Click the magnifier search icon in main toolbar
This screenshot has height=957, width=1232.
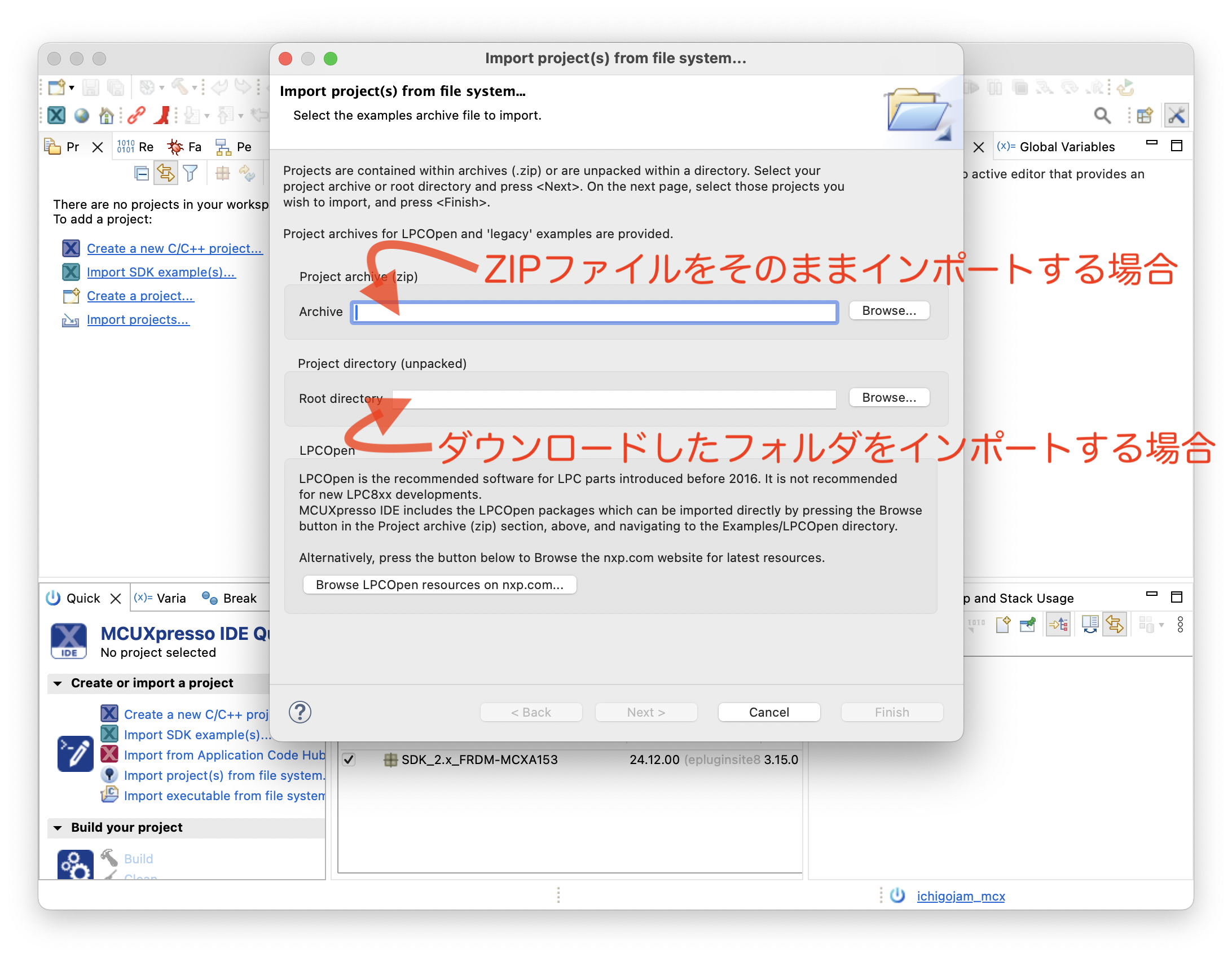1102,116
